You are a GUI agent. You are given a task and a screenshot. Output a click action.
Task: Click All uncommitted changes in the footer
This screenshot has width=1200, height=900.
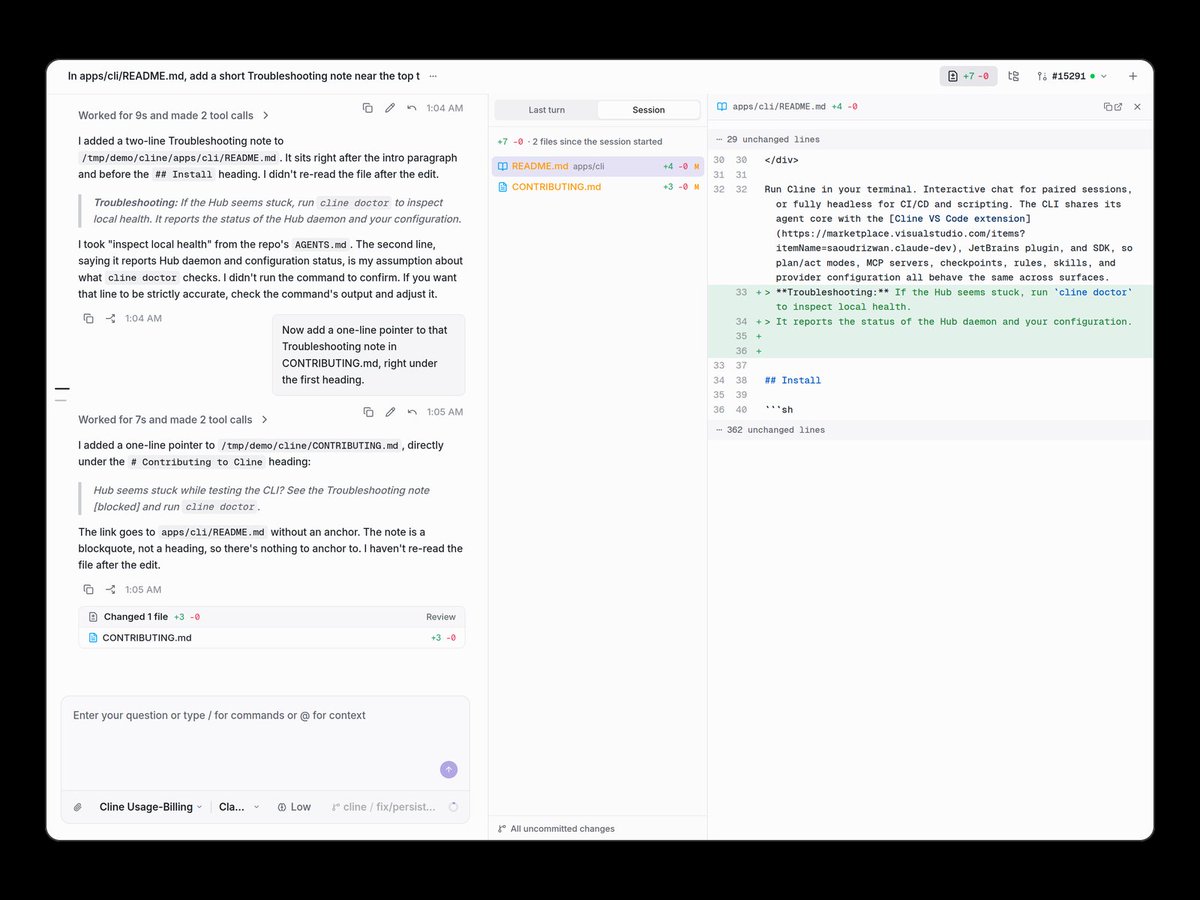pos(556,829)
